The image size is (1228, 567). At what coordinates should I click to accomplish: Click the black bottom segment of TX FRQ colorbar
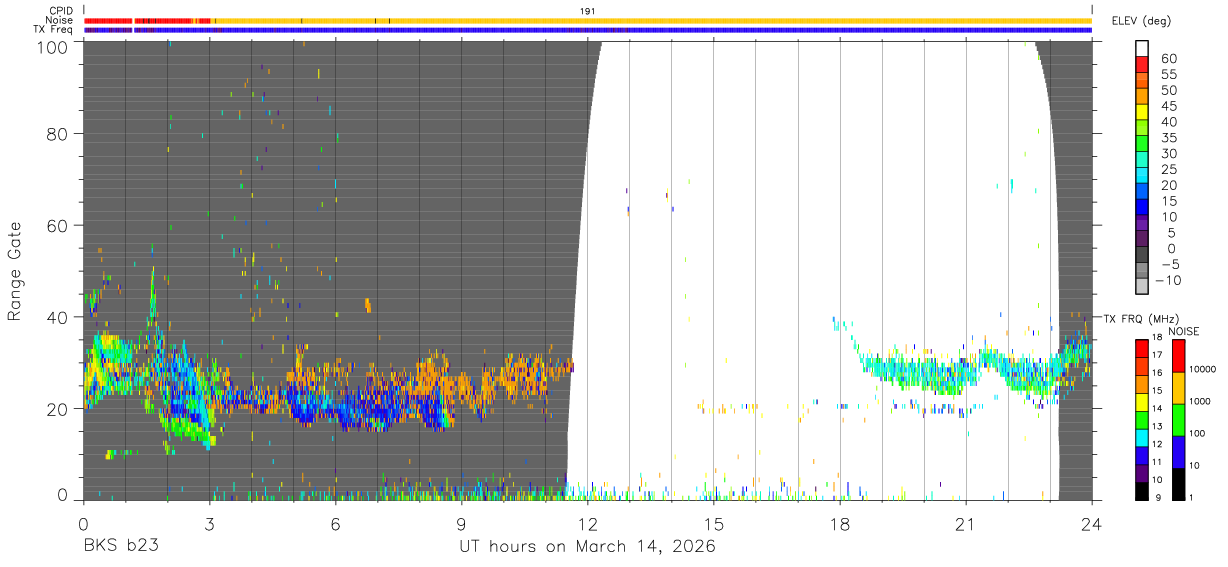(1143, 492)
